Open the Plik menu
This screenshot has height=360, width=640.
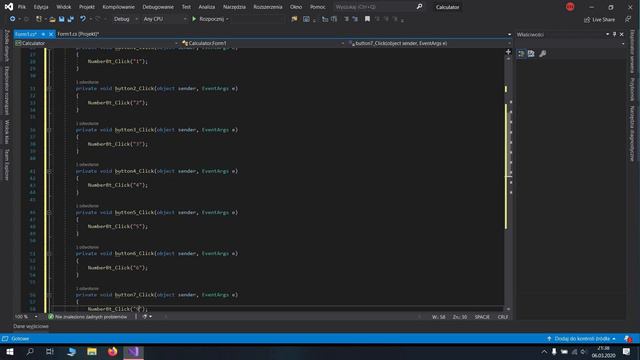pyautogui.click(x=22, y=7)
